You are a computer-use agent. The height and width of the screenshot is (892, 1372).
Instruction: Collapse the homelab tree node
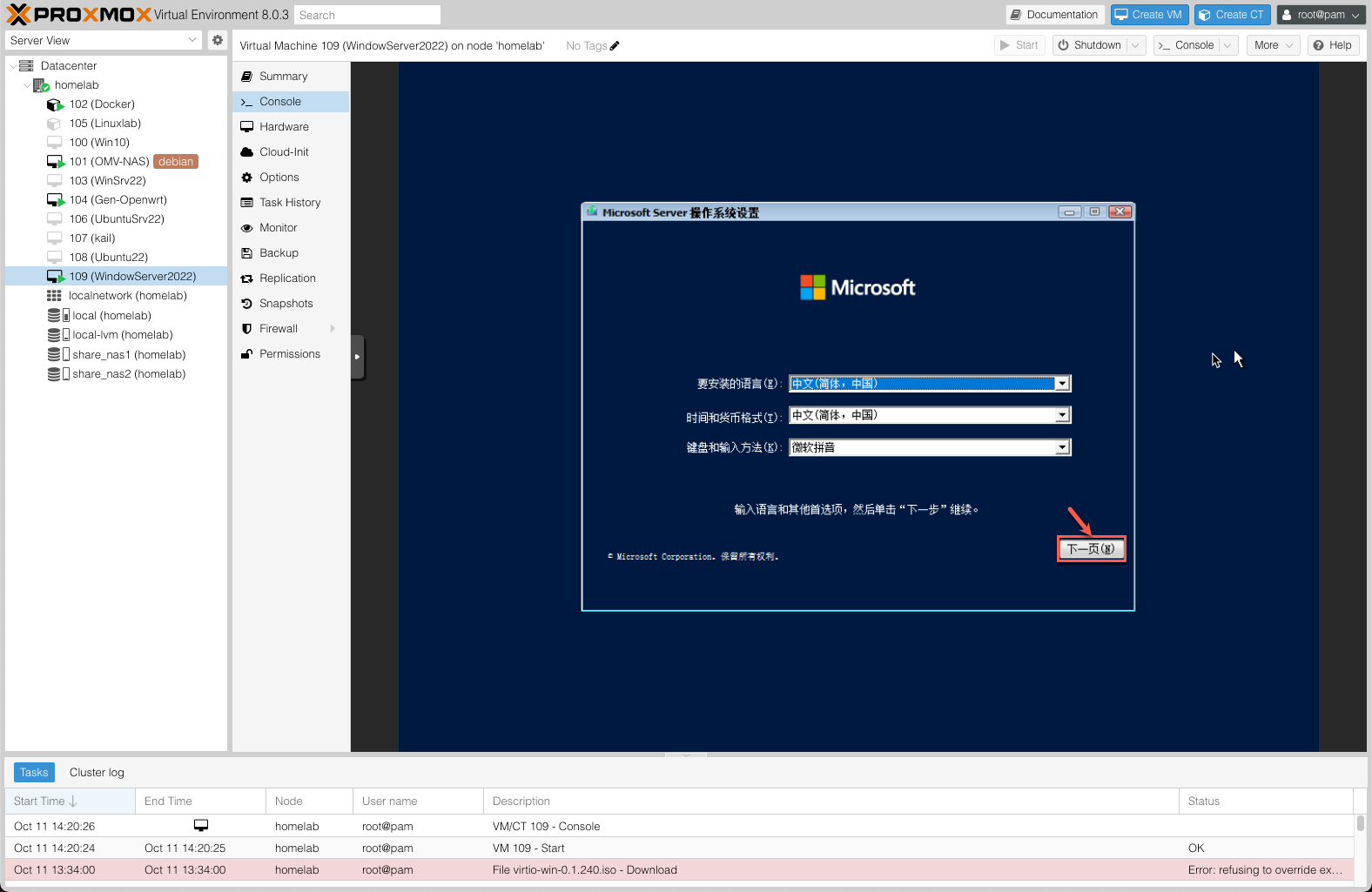pos(27,85)
